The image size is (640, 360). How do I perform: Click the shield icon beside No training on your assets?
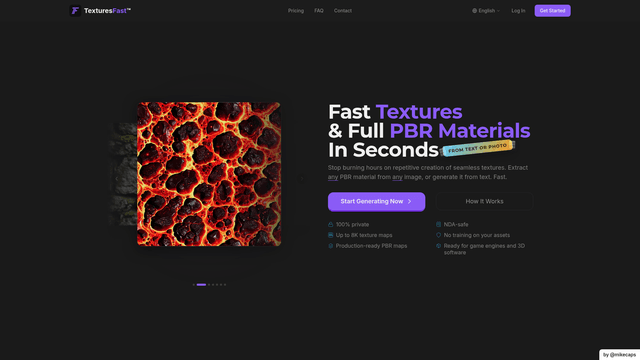coord(438,235)
